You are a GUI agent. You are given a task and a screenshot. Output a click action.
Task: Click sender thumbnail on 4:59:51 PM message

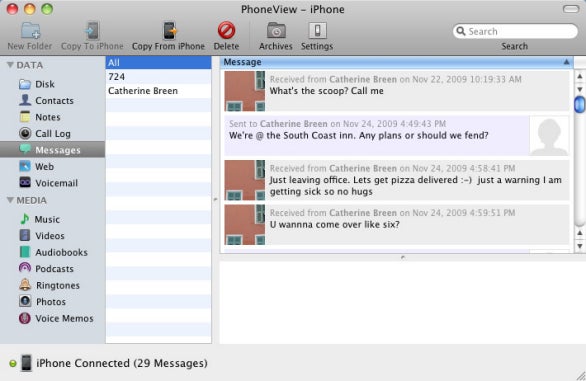[245, 225]
